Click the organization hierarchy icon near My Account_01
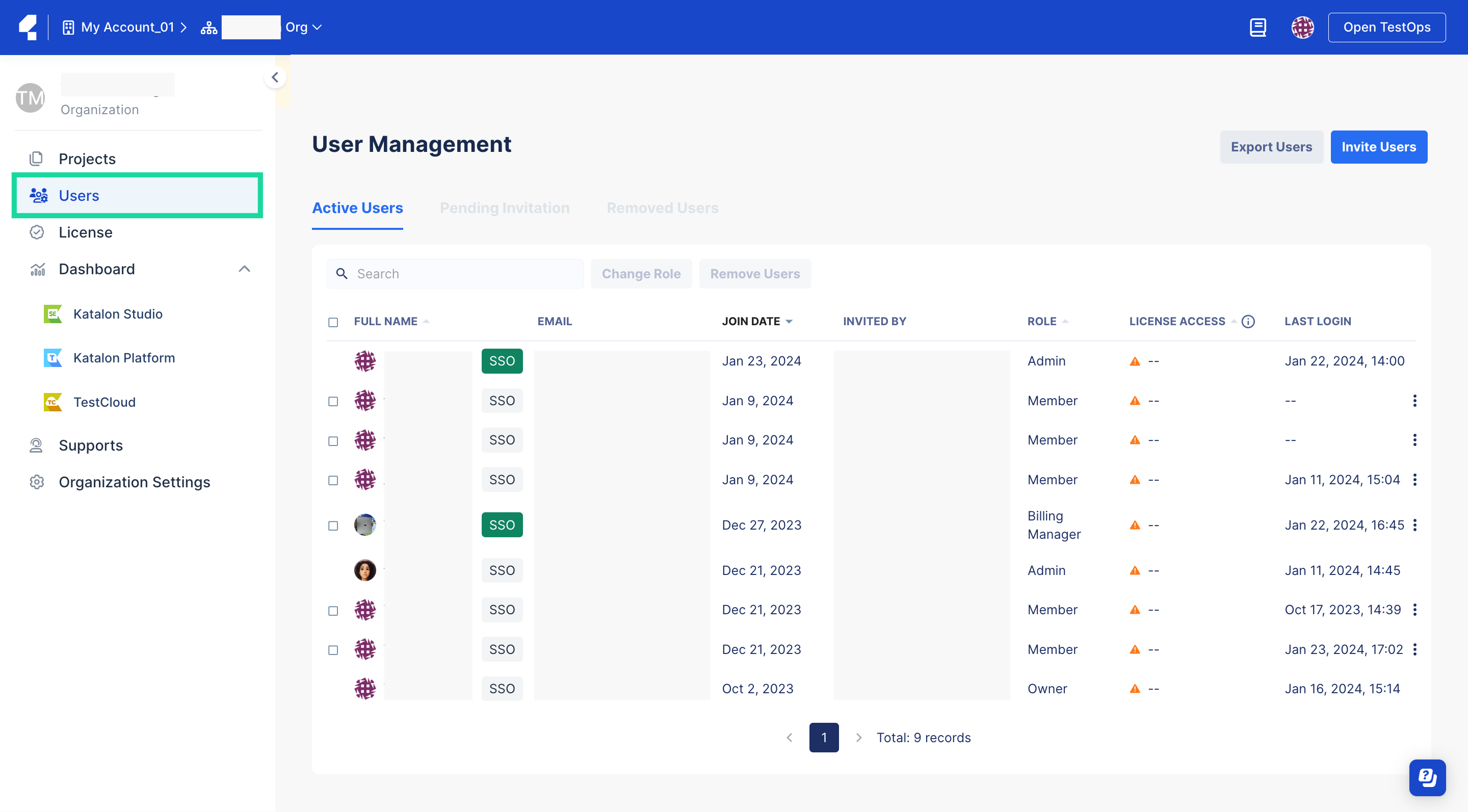The image size is (1468, 812). point(208,27)
